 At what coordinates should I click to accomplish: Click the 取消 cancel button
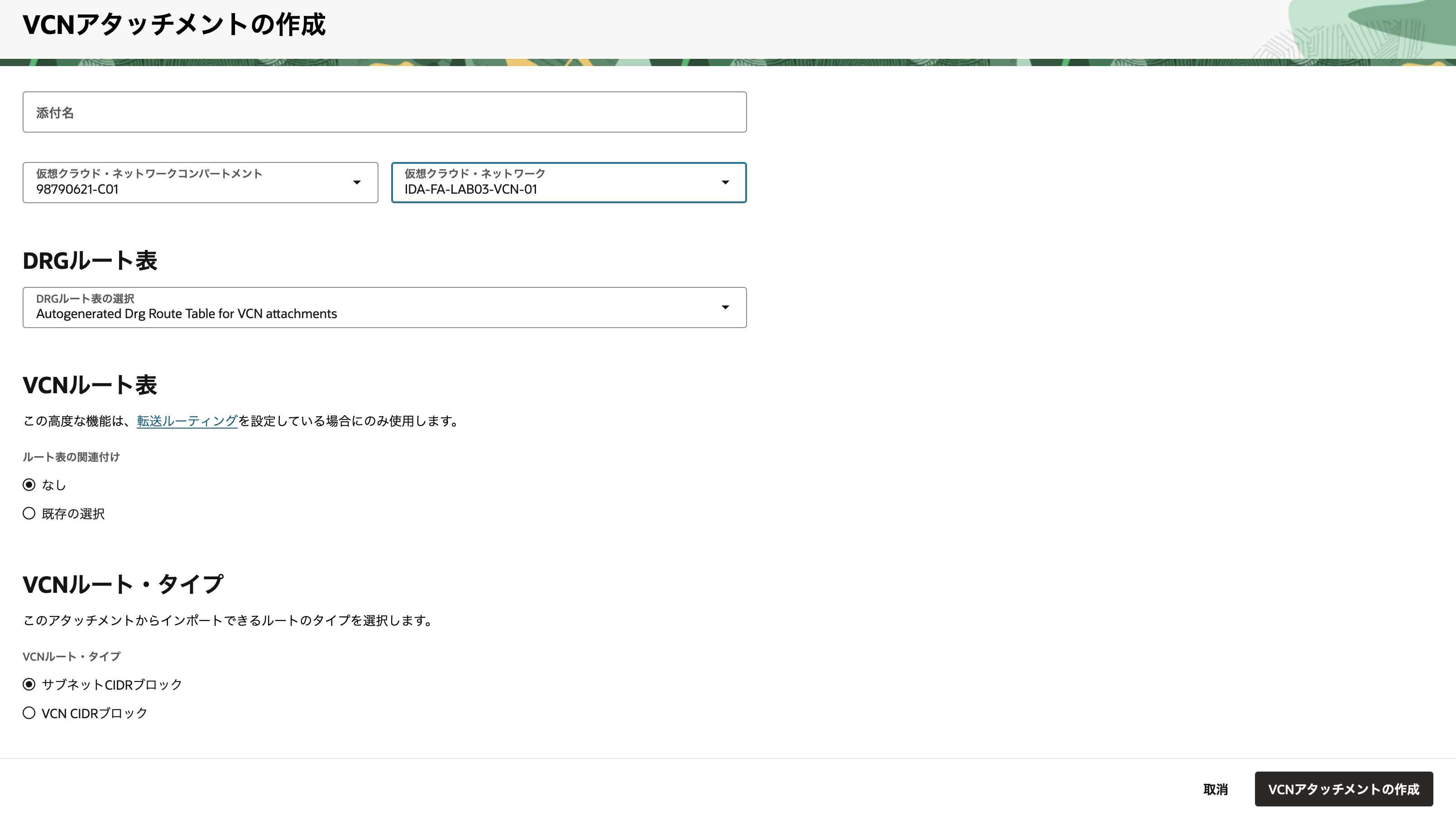tap(1215, 789)
